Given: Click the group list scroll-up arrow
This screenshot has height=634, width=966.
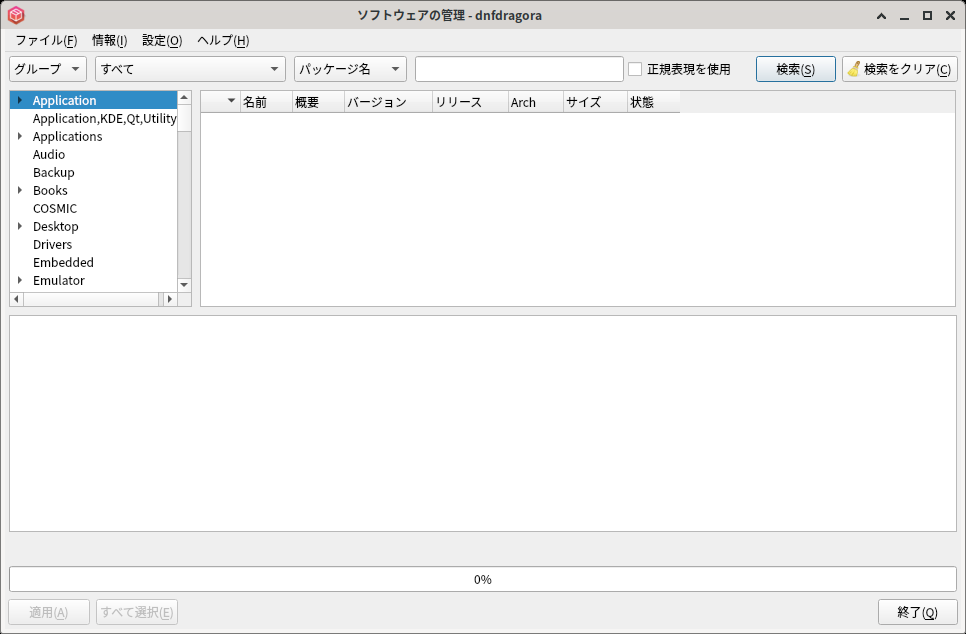Looking at the screenshot, I should coord(184,98).
